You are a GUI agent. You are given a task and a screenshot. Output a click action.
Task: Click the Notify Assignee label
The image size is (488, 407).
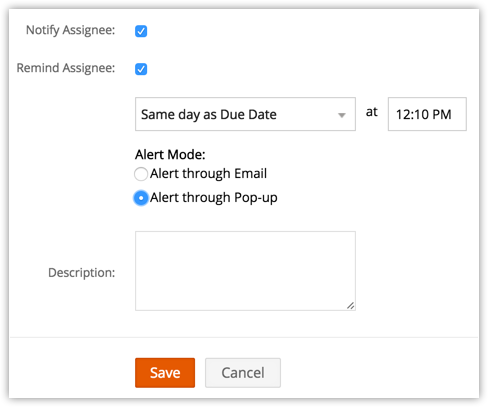tap(71, 30)
